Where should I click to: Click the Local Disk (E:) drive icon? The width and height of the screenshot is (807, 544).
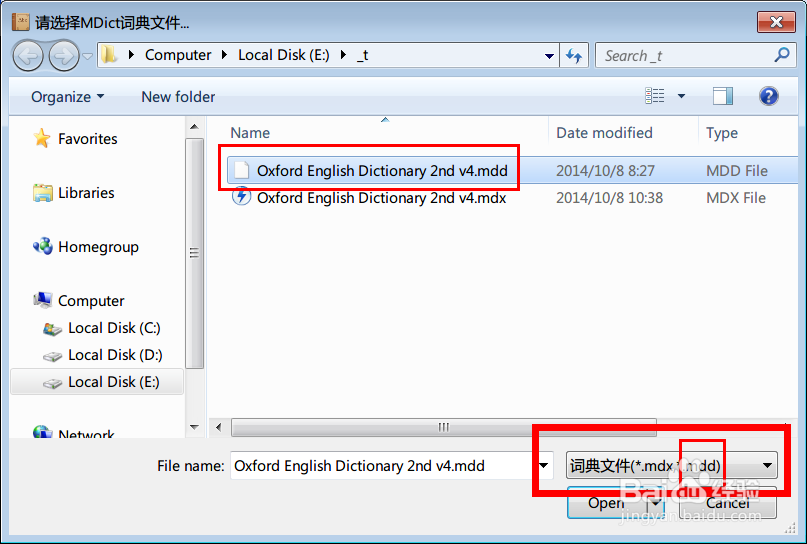pos(52,383)
